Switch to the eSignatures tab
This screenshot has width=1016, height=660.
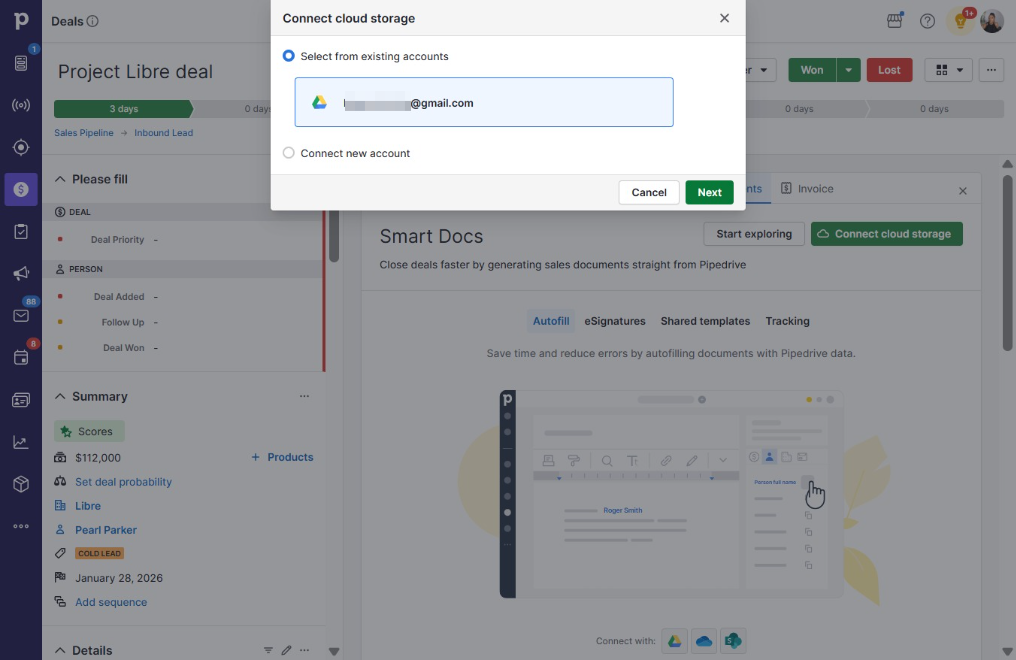coord(615,321)
